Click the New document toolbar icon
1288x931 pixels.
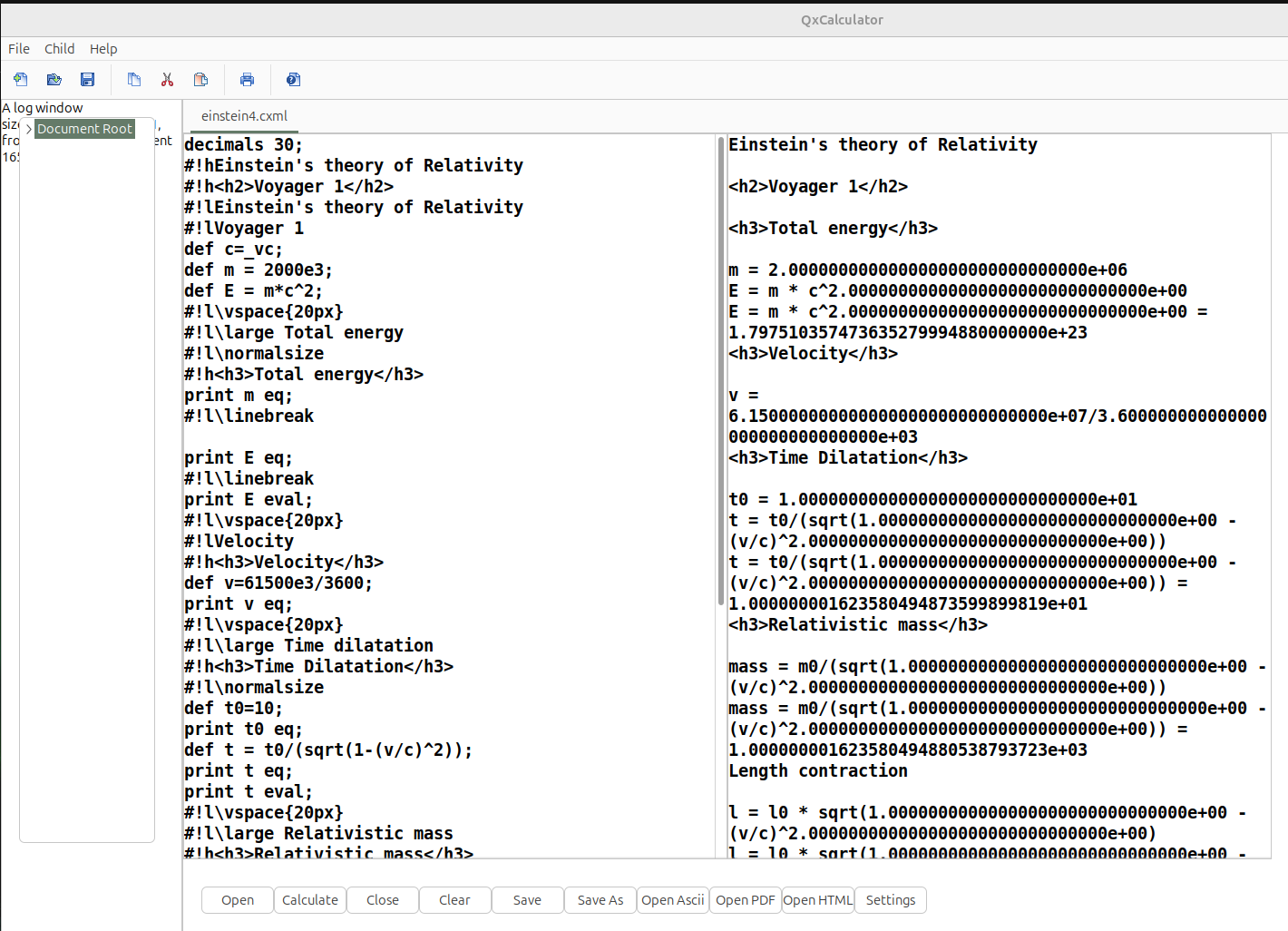[x=21, y=80]
